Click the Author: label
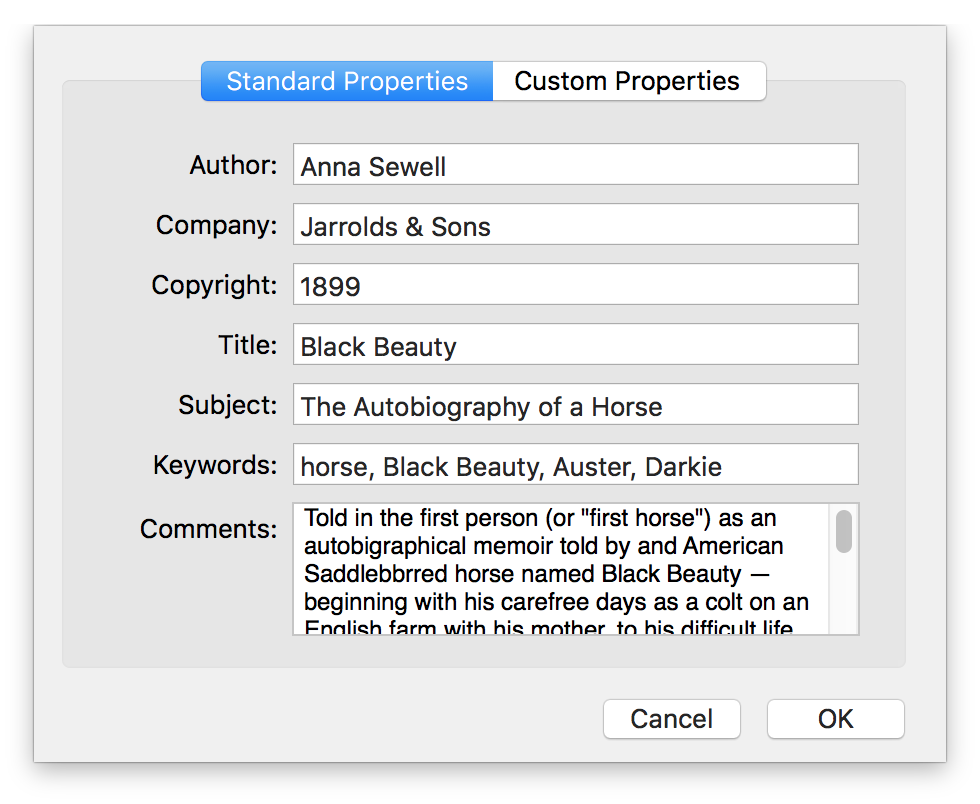Screen dimensions: 980x804 click(233, 165)
